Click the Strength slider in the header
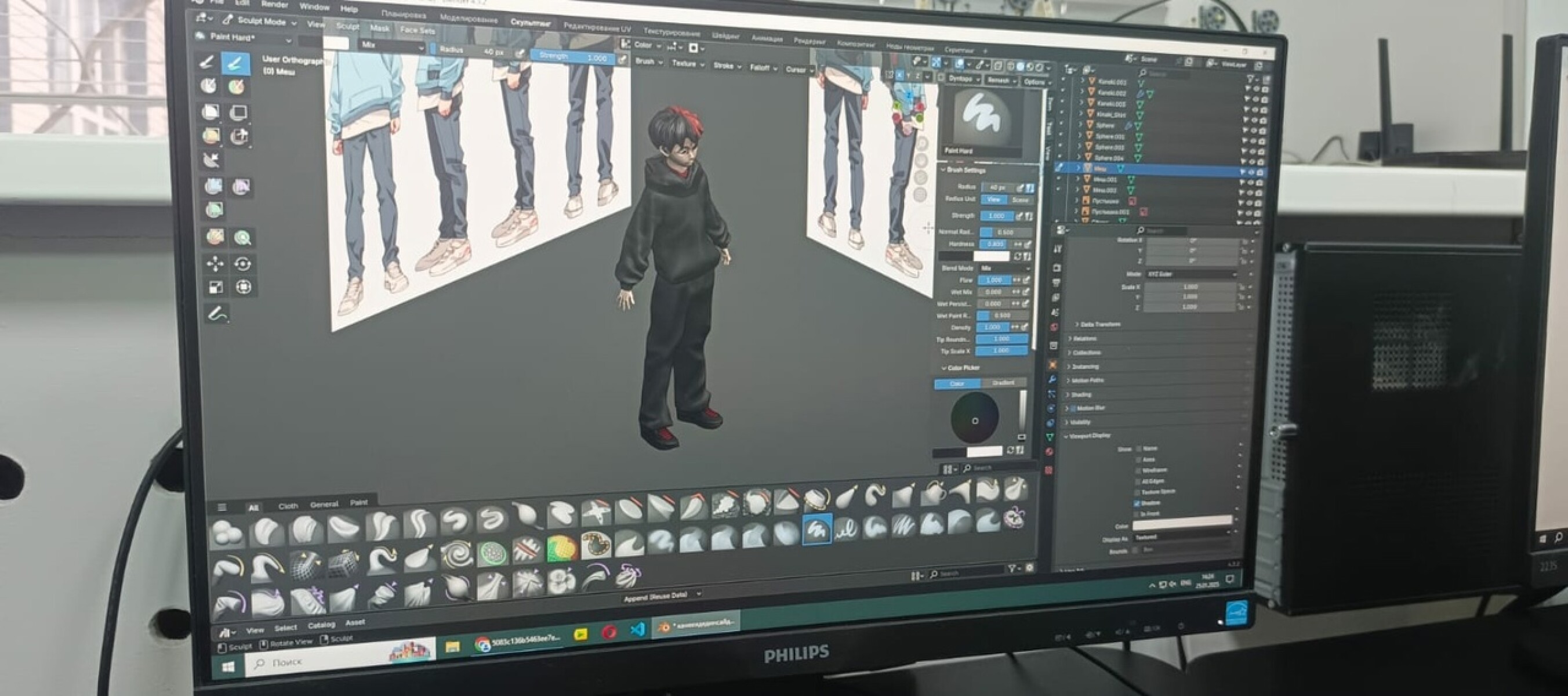Image resolution: width=1568 pixels, height=696 pixels. (x=573, y=57)
